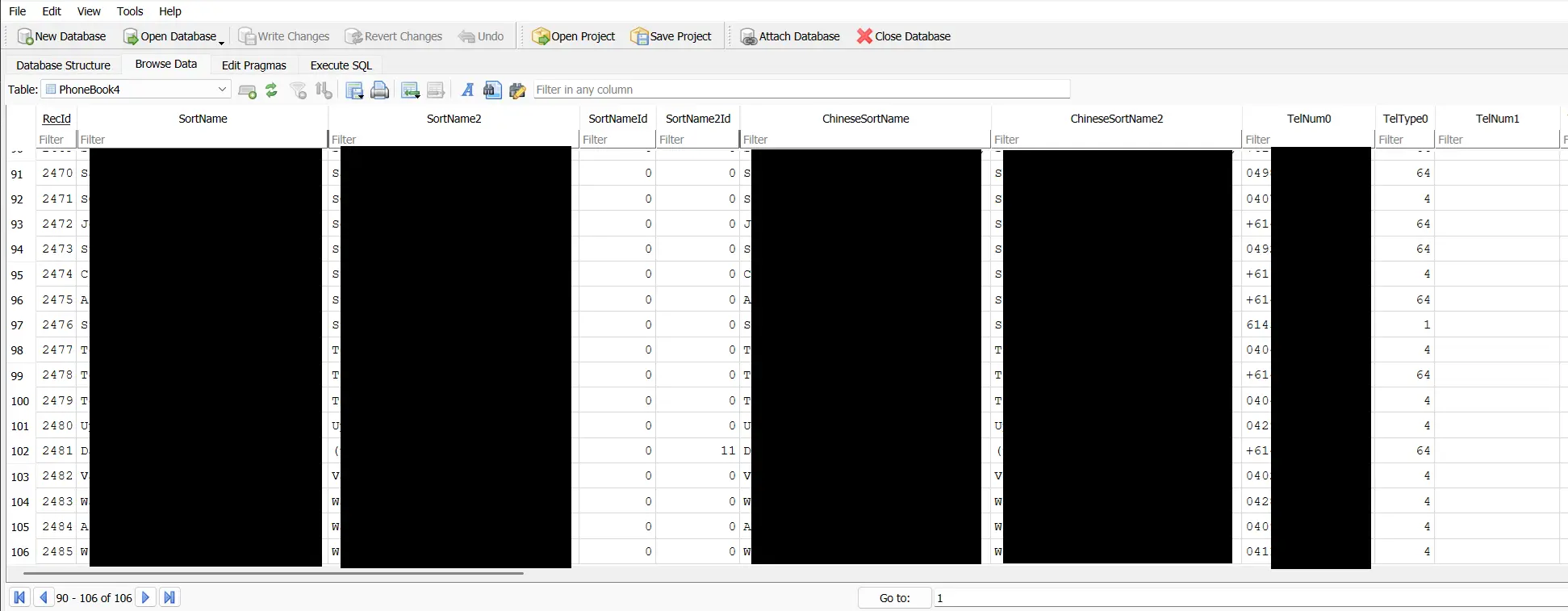Open the Tools menu
Image resolution: width=1568 pixels, height=611 pixels.
(x=130, y=11)
